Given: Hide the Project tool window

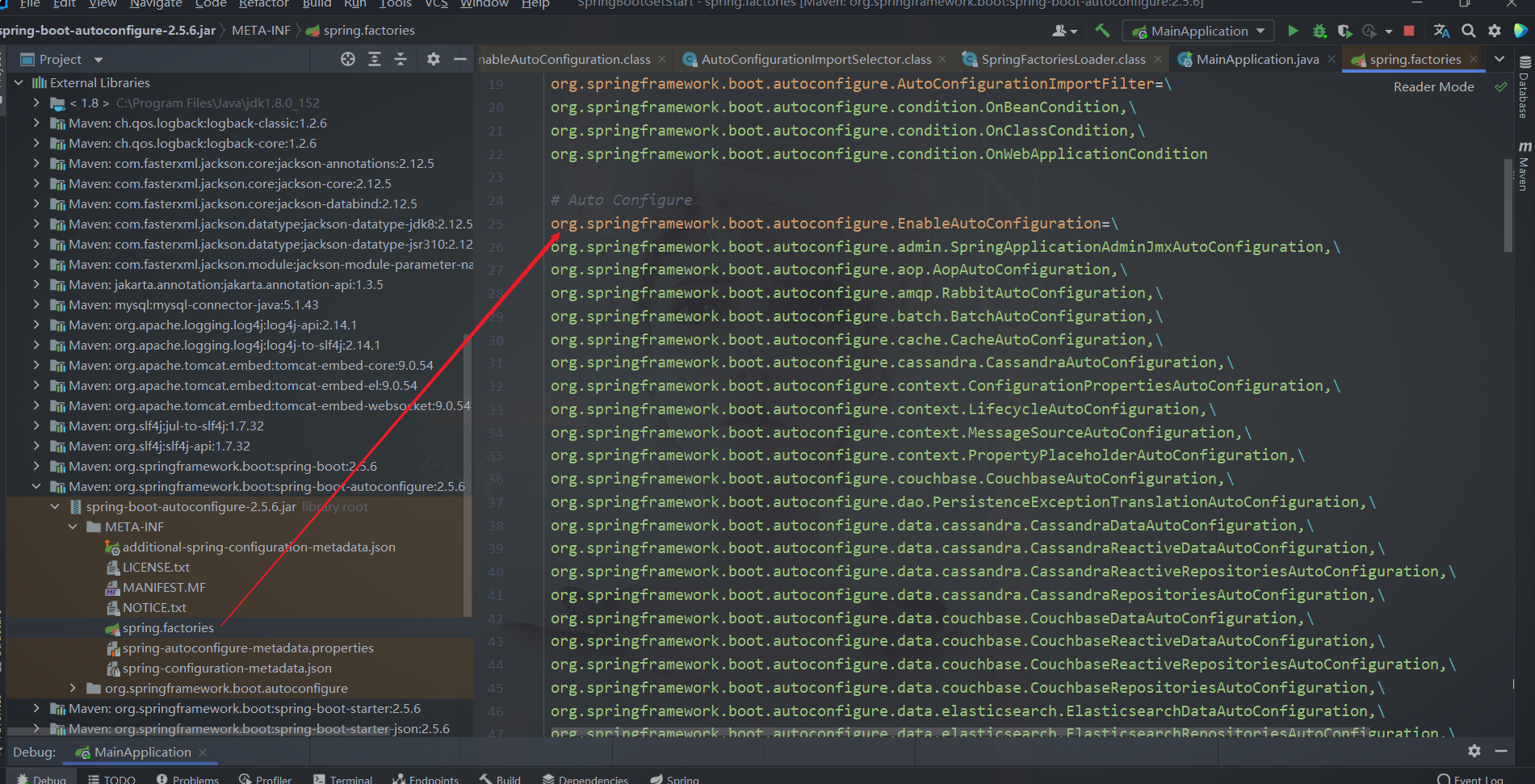Looking at the screenshot, I should tap(460, 59).
